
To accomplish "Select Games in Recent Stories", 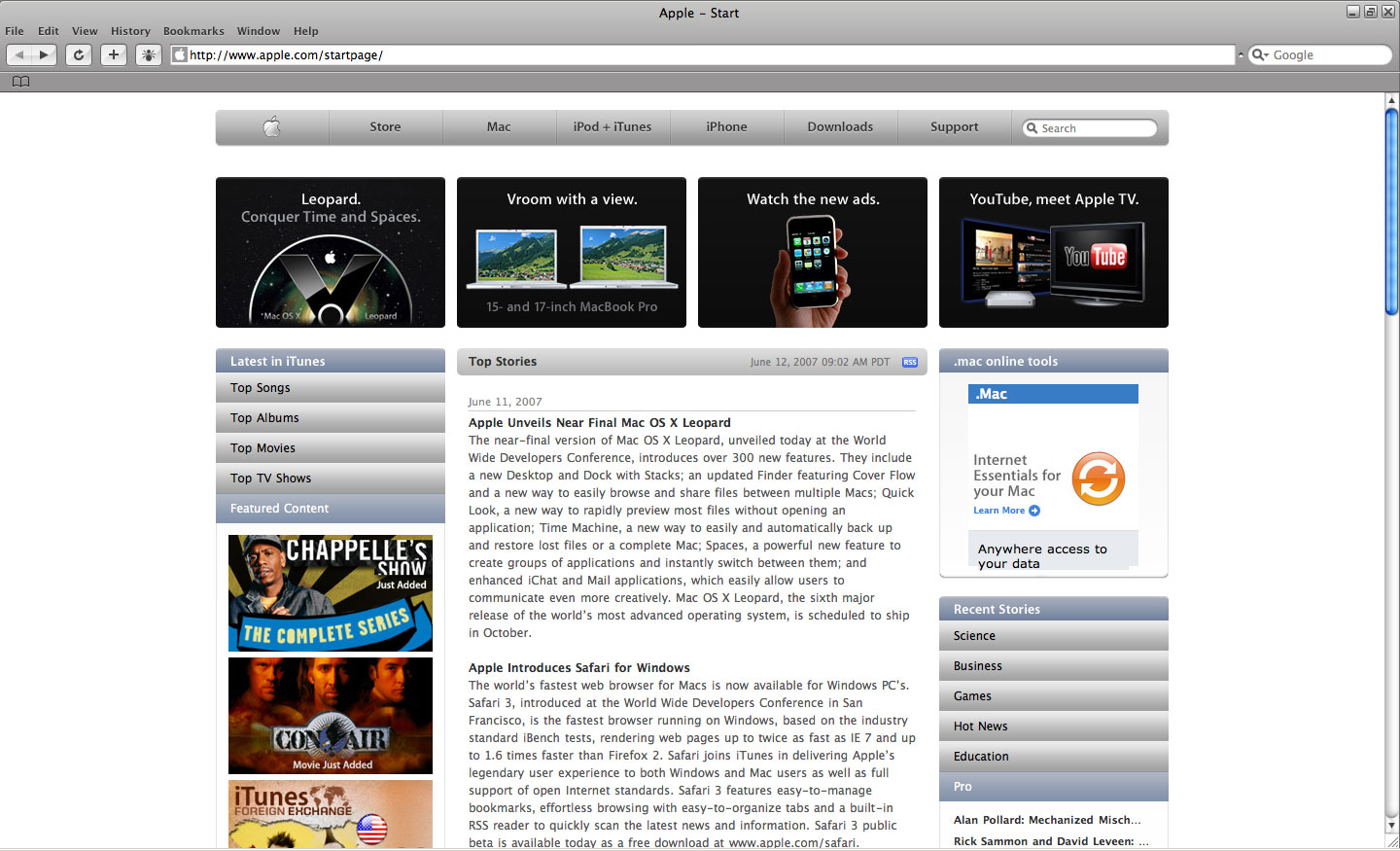I will tap(1054, 696).
